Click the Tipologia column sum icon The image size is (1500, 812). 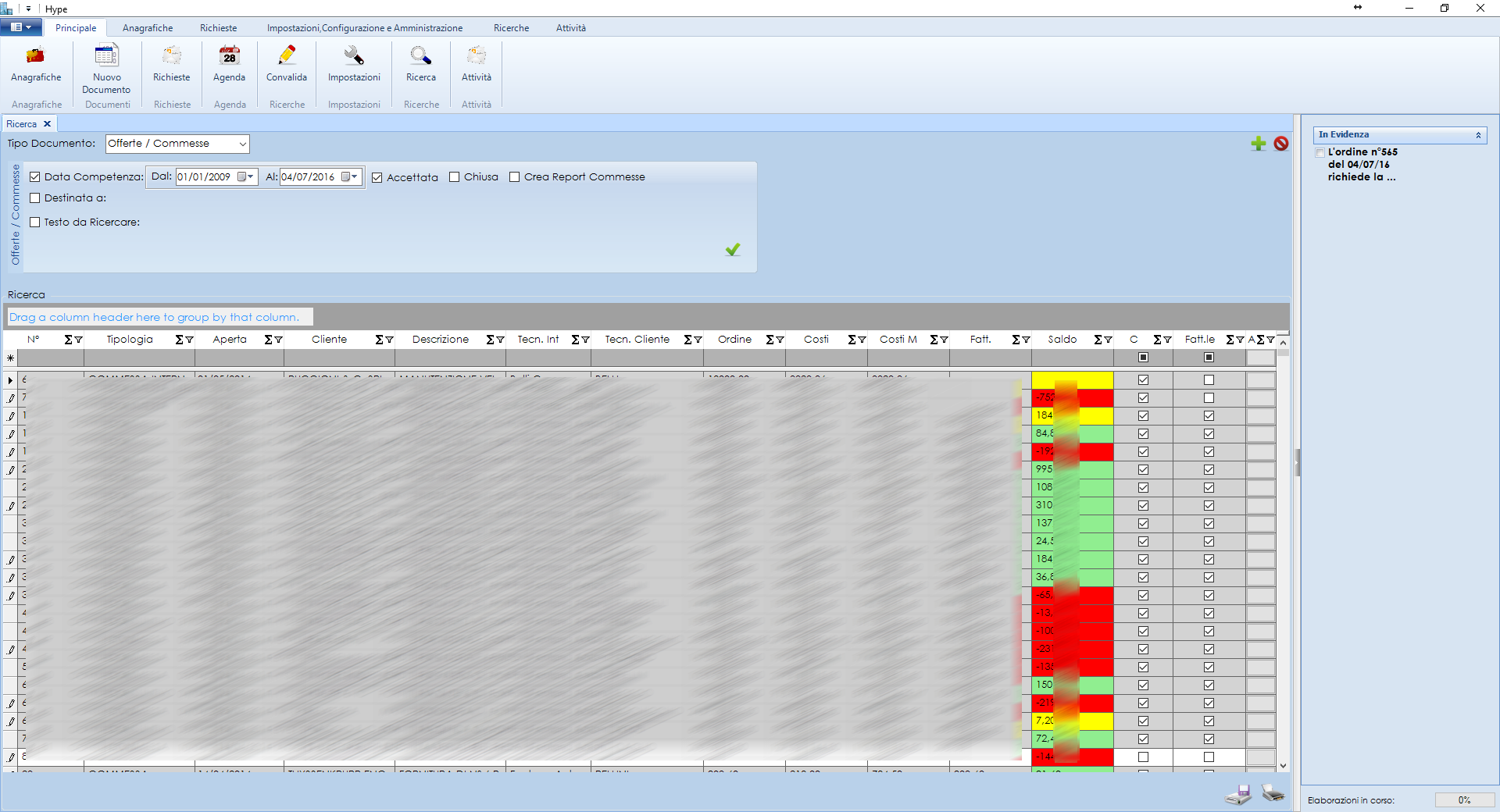tap(180, 340)
